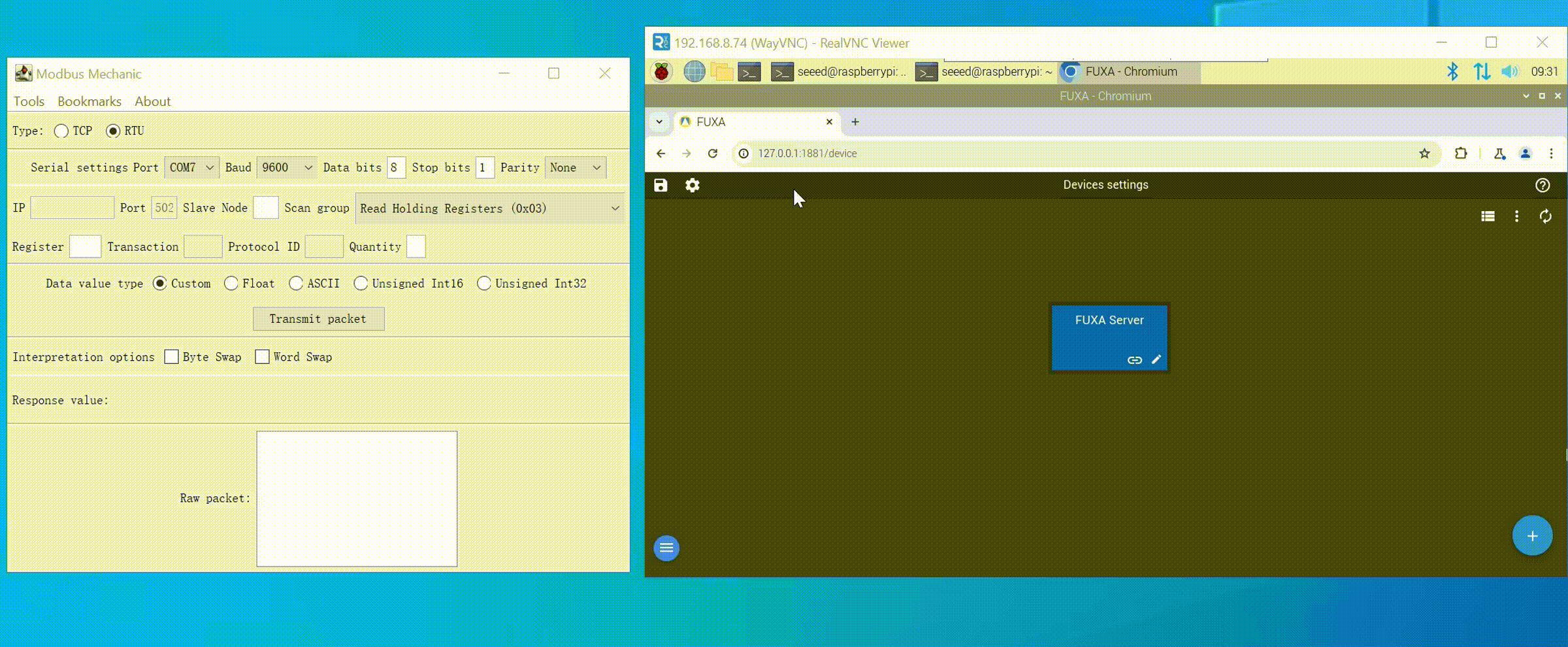Select Unsigned Int32 data value type
This screenshot has width=1568, height=647.
[x=483, y=284]
